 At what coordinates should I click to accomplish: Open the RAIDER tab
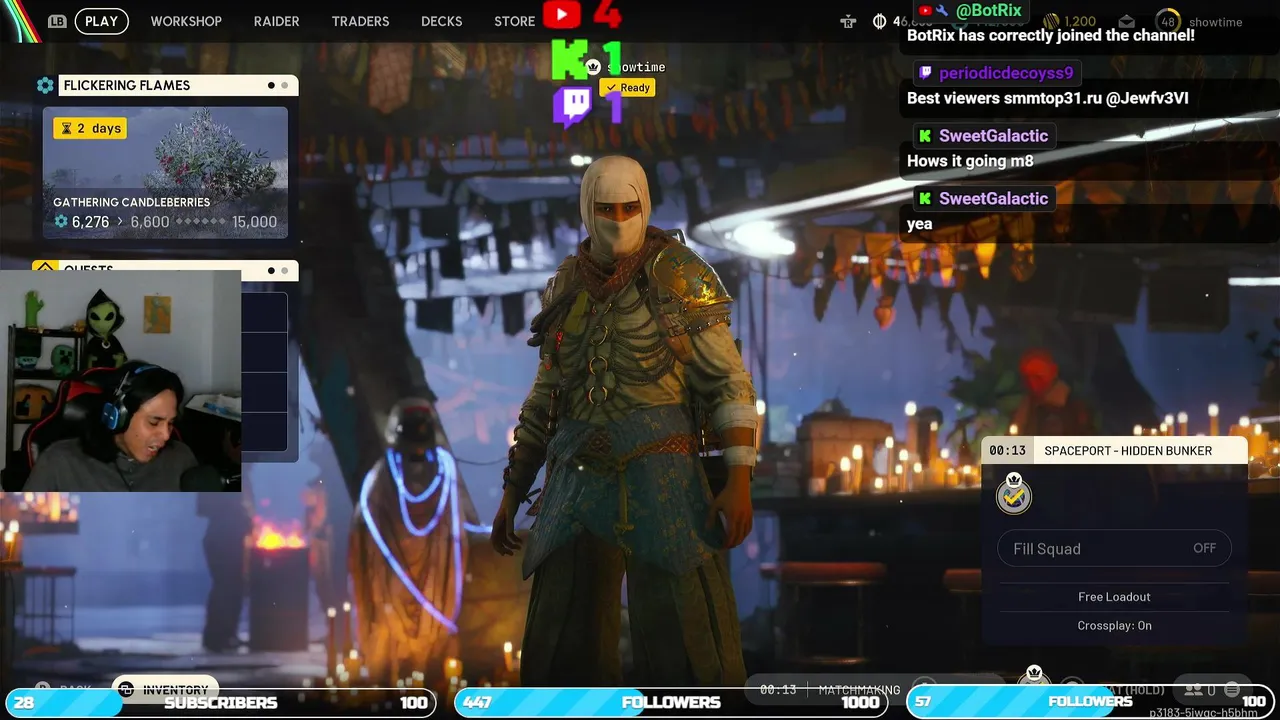276,21
